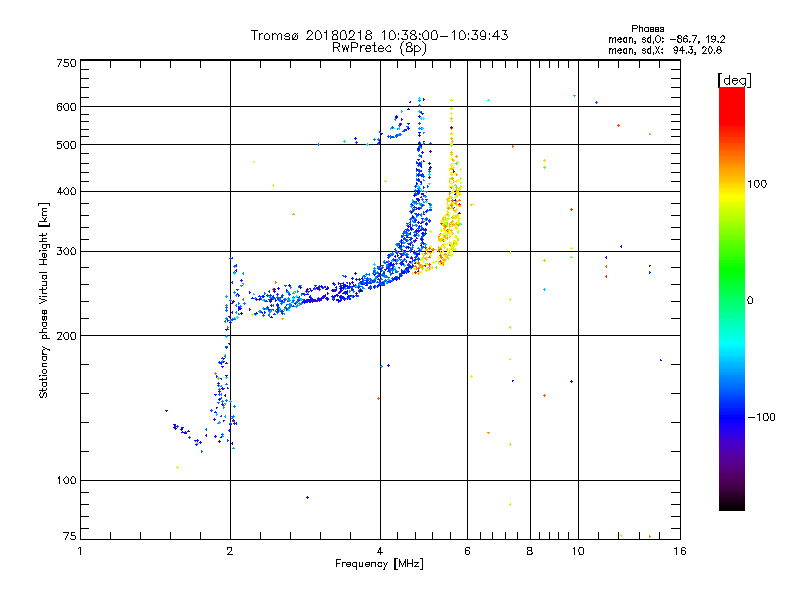Click the 'Phases' header label
The width and height of the screenshot is (800, 600).
click(x=647, y=29)
